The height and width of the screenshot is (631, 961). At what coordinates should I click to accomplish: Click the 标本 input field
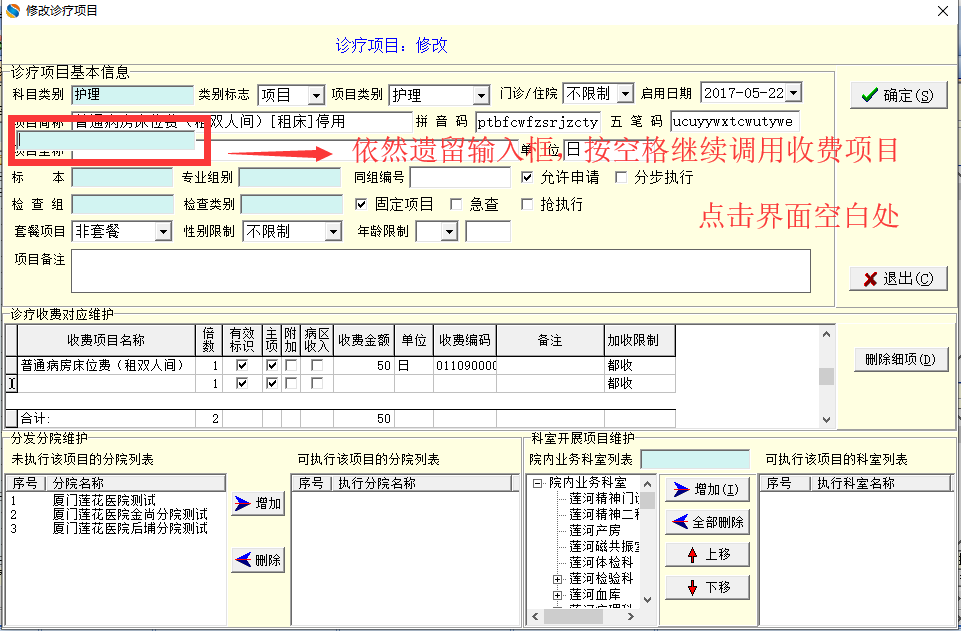pyautogui.click(x=122, y=178)
